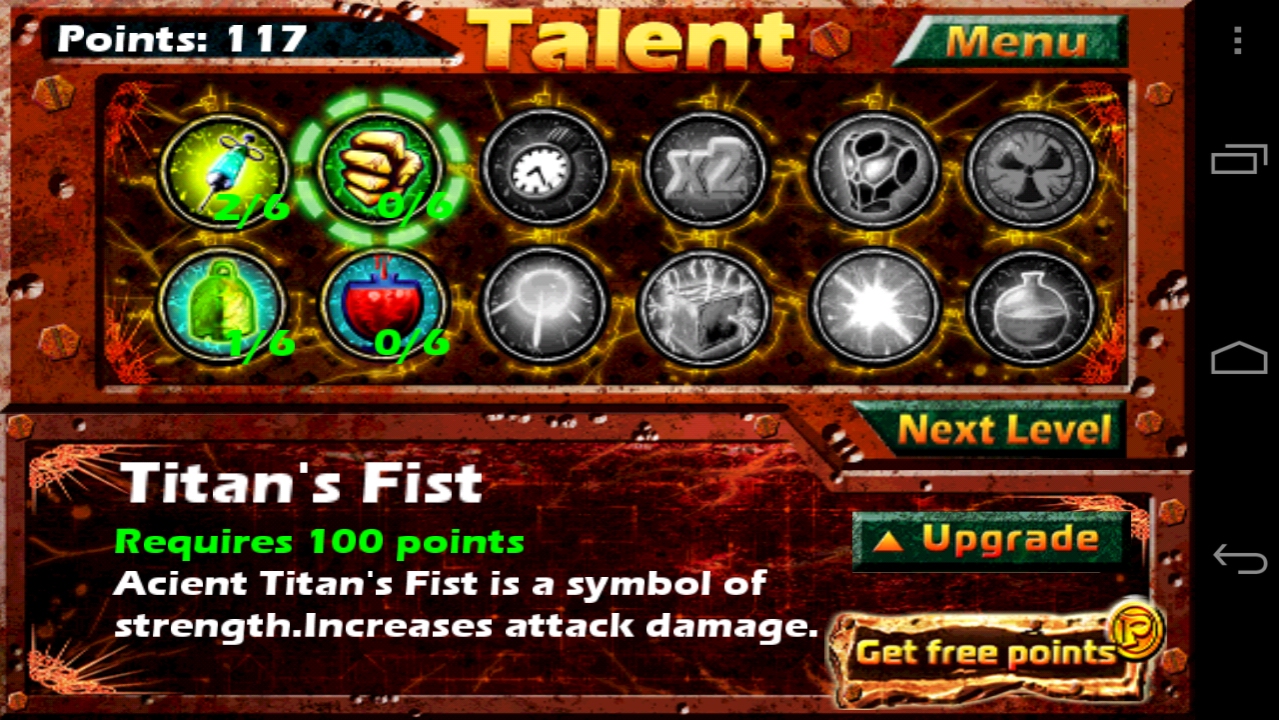
Task: Open Android recent apps button
Action: 1239,161
